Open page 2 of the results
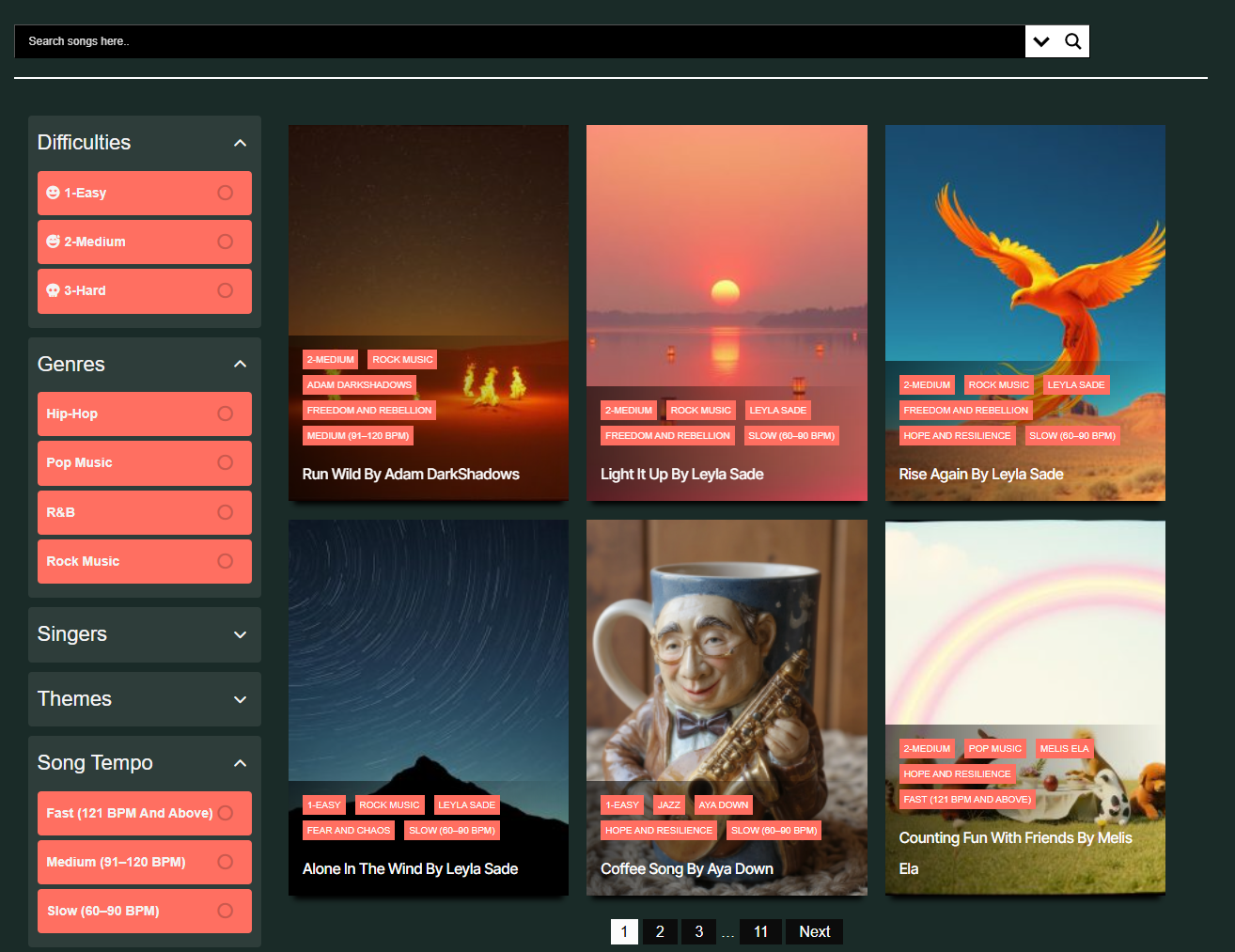Viewport: 1235px width, 952px height. 660,931
